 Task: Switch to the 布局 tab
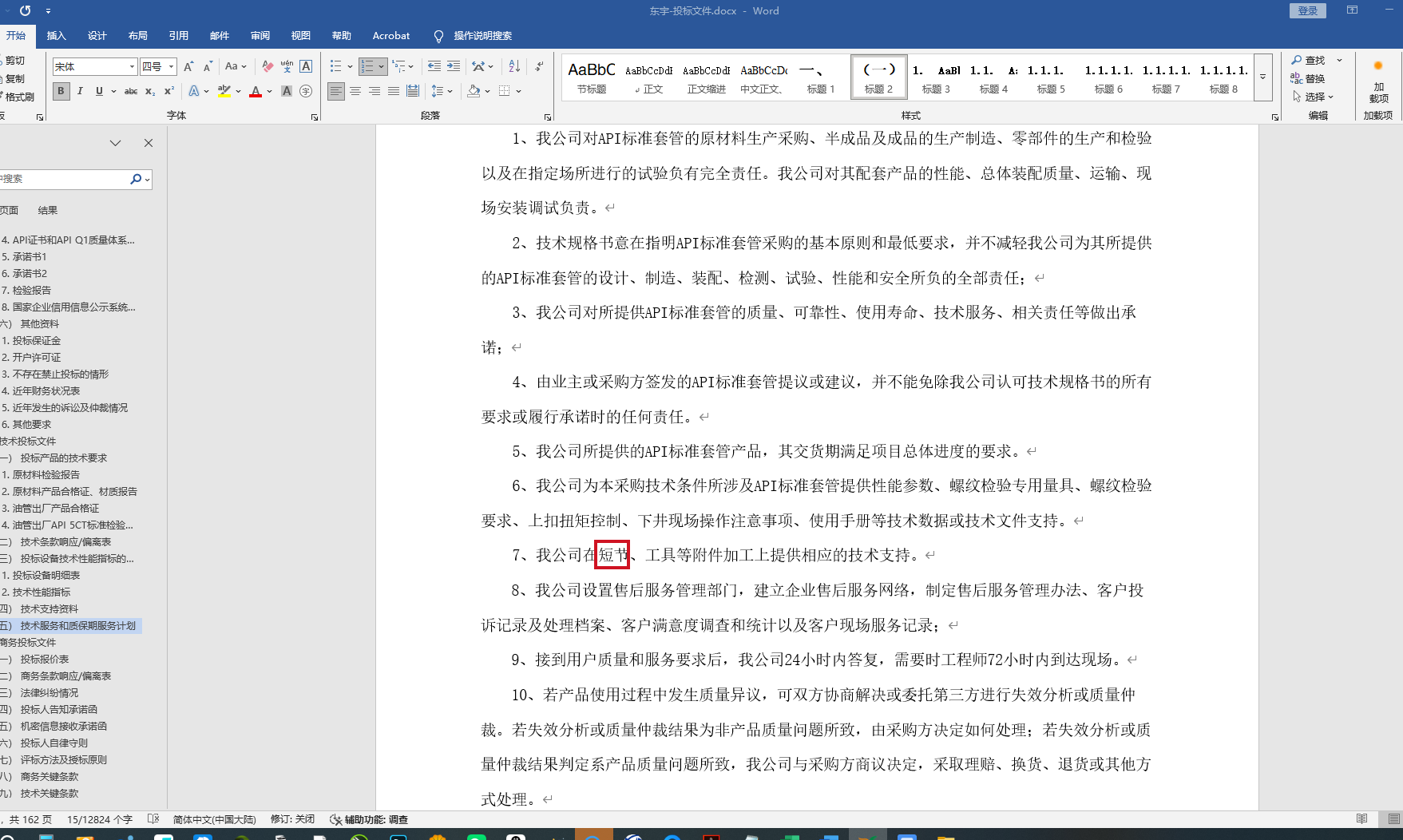[137, 35]
